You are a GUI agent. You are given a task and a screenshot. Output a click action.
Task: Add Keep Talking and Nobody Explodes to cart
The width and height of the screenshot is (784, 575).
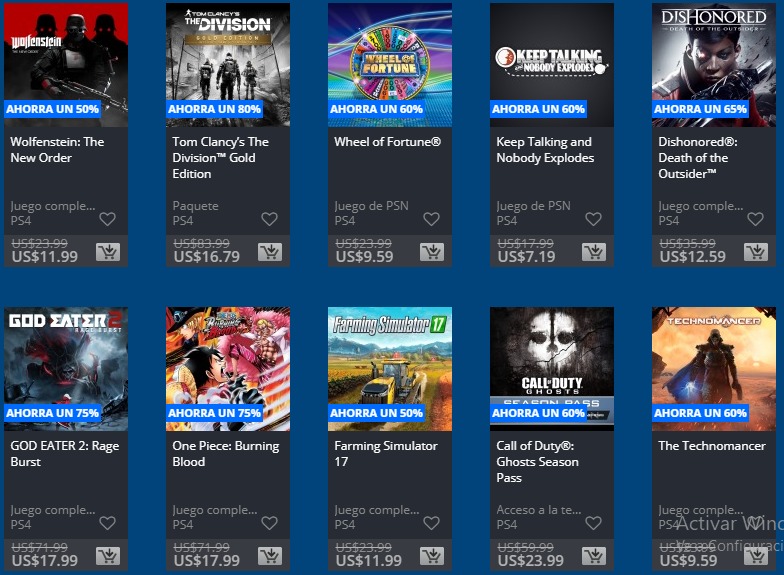click(594, 252)
